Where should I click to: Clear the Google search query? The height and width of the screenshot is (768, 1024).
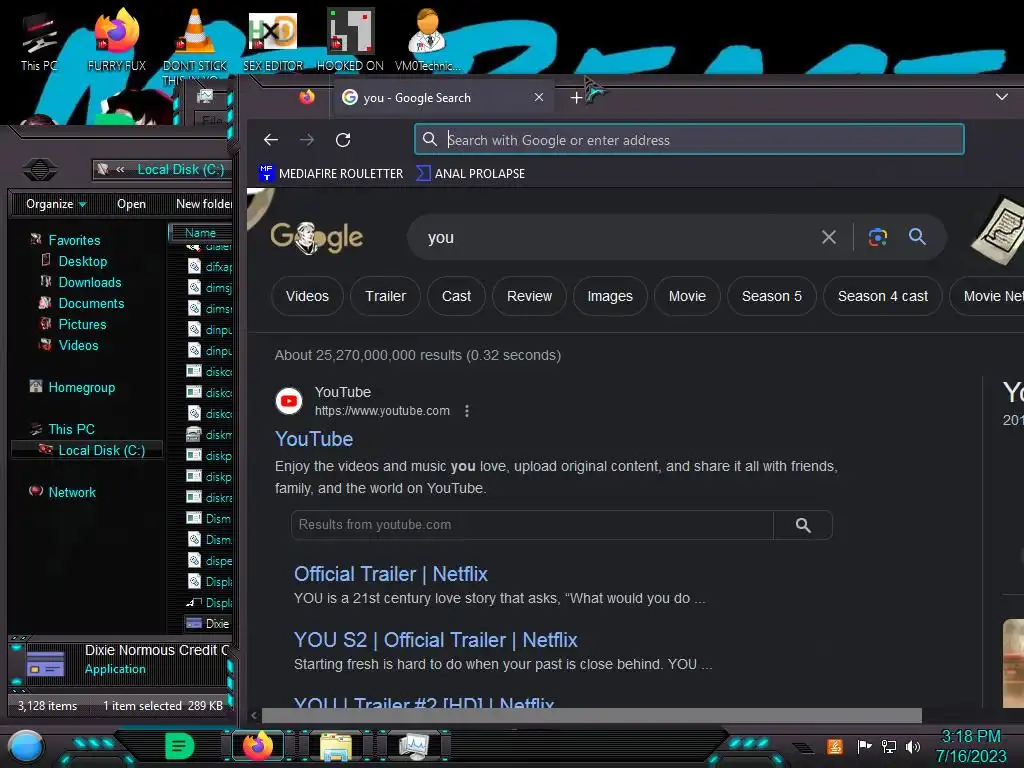[829, 238]
